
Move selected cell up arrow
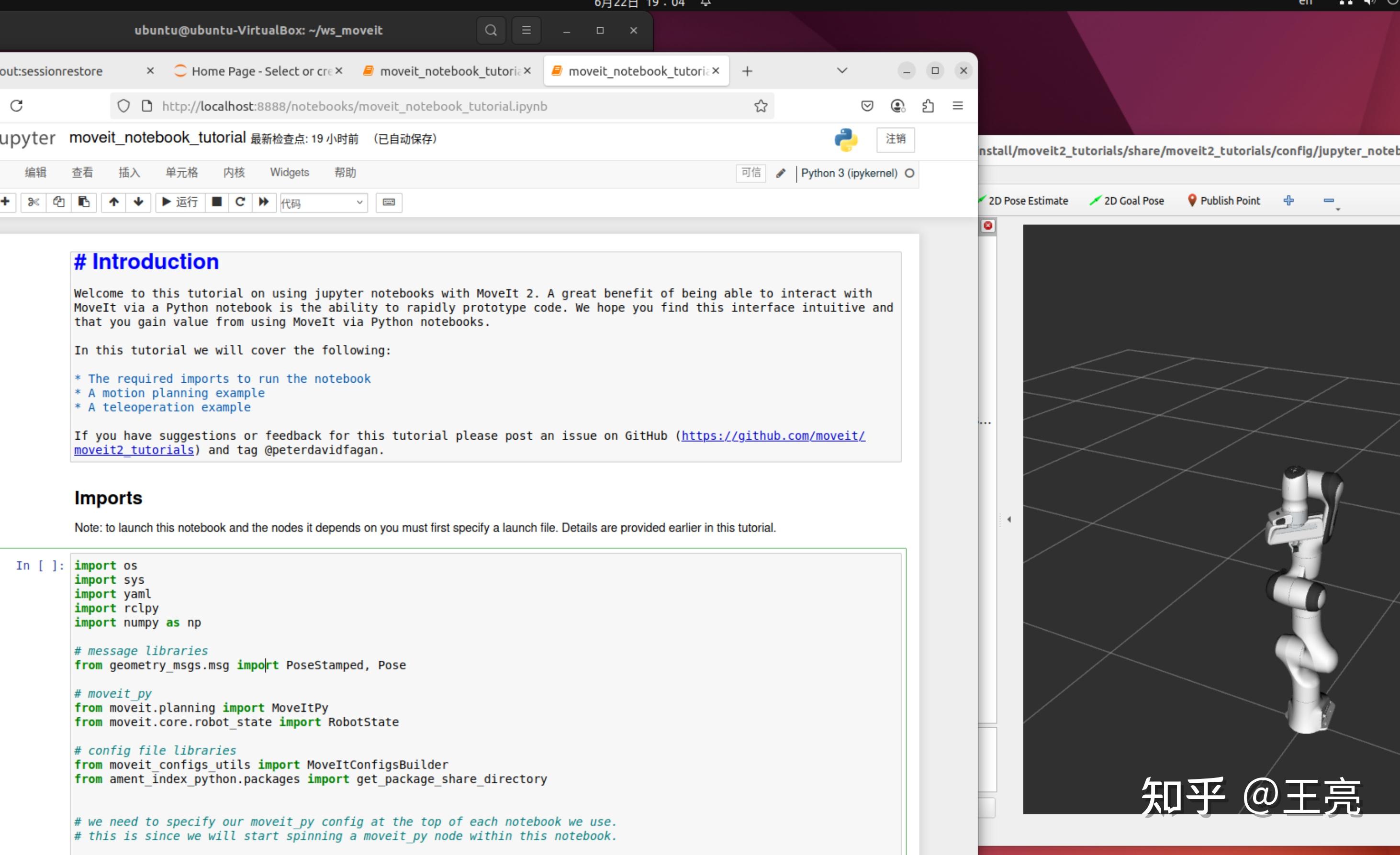(x=113, y=202)
